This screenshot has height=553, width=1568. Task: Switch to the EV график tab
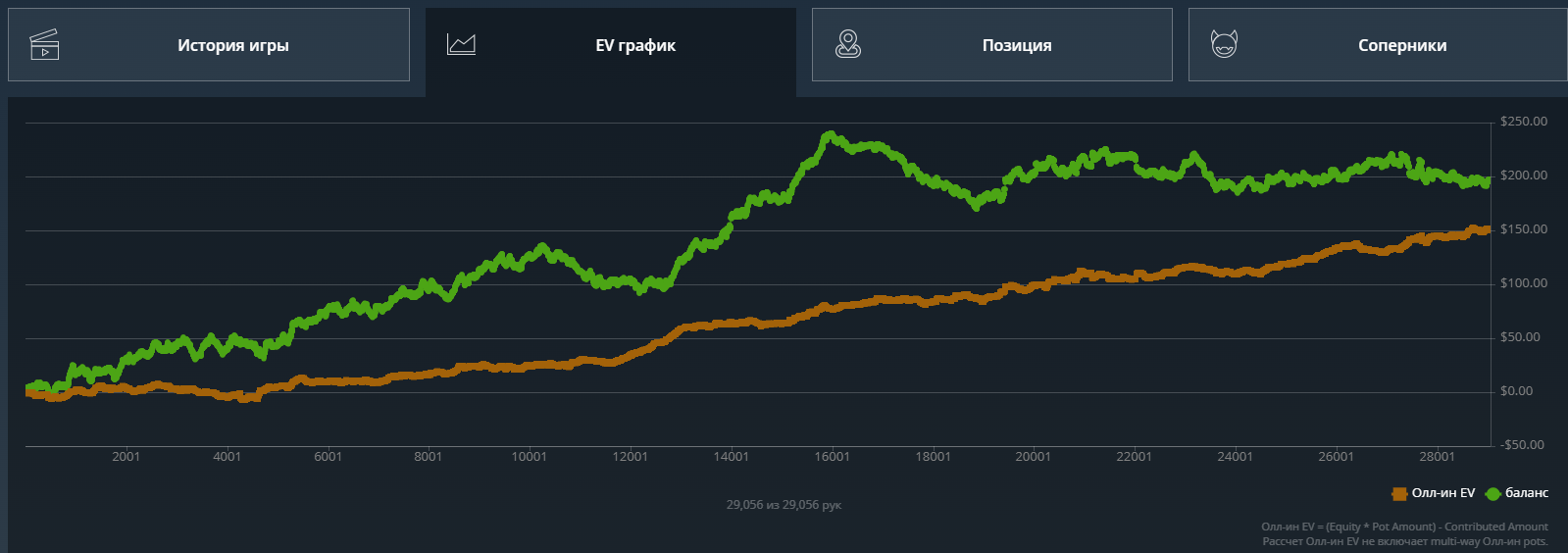(x=611, y=45)
